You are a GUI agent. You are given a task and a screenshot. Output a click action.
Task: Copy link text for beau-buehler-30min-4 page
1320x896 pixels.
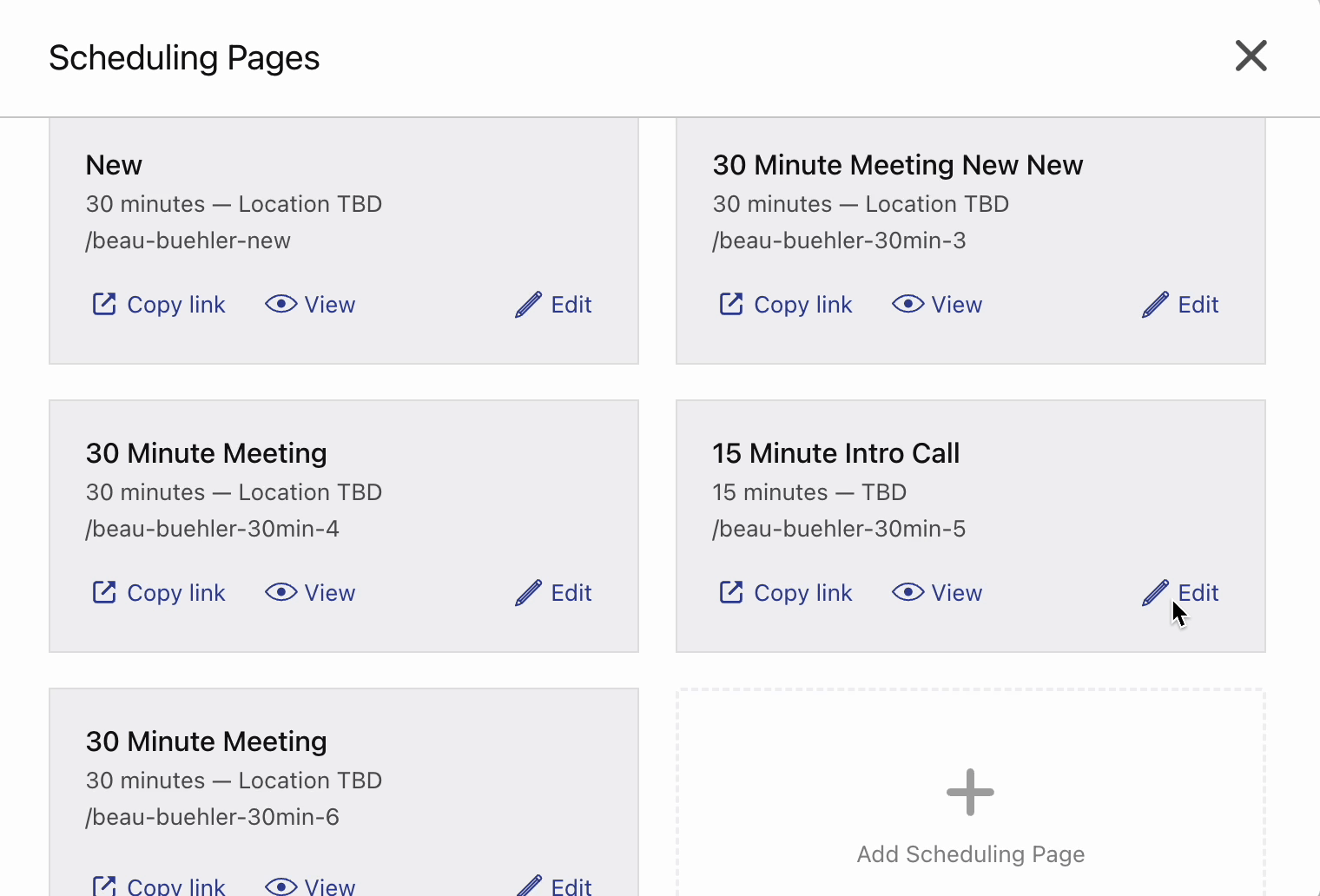click(x=176, y=593)
